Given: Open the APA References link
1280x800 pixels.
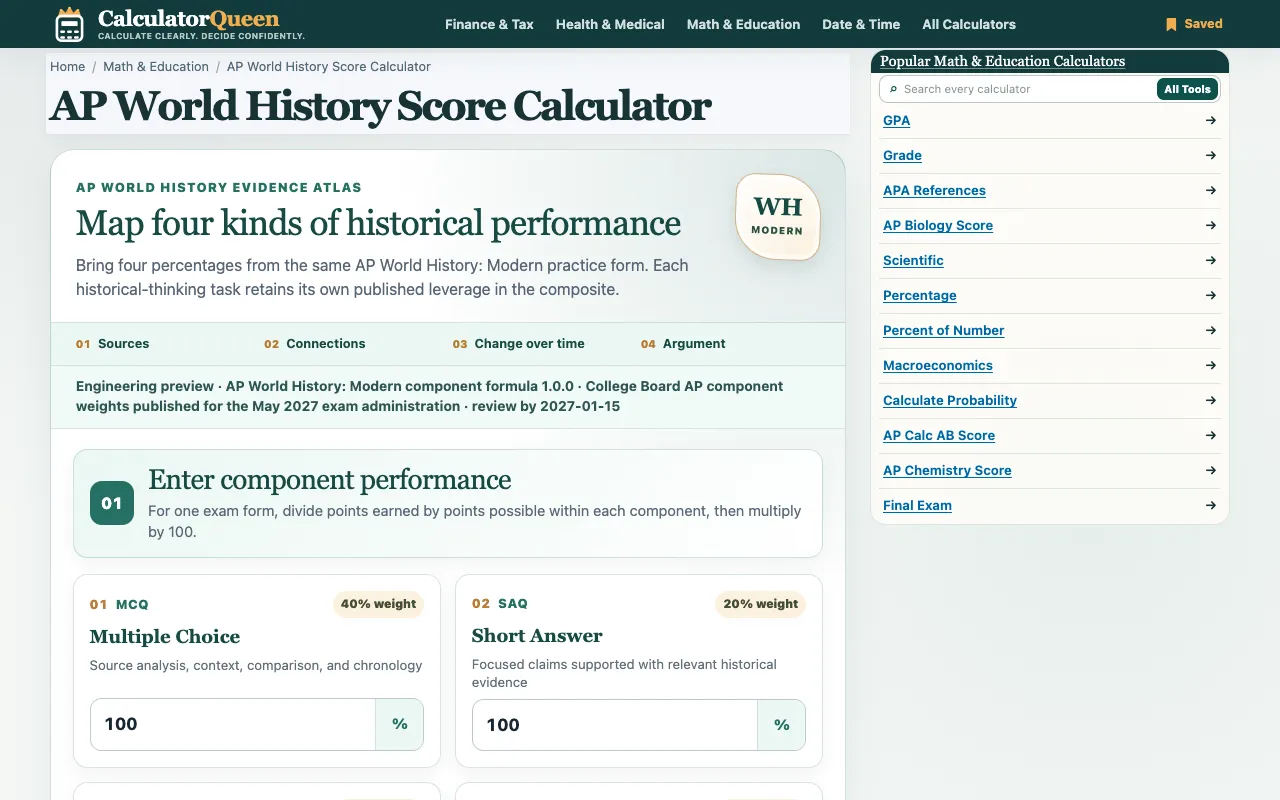Looking at the screenshot, I should coord(934,190).
